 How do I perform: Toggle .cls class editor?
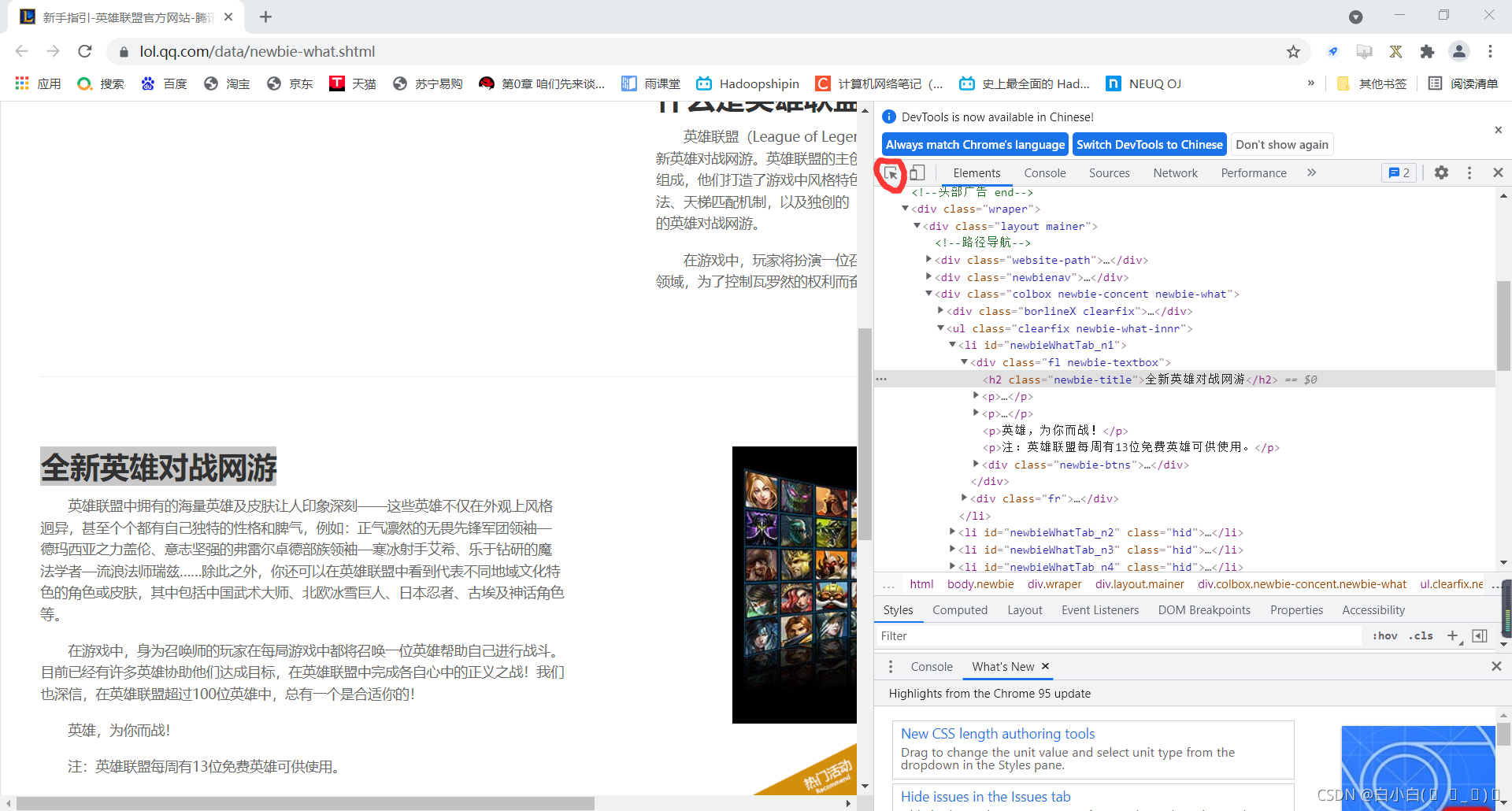coord(1421,635)
